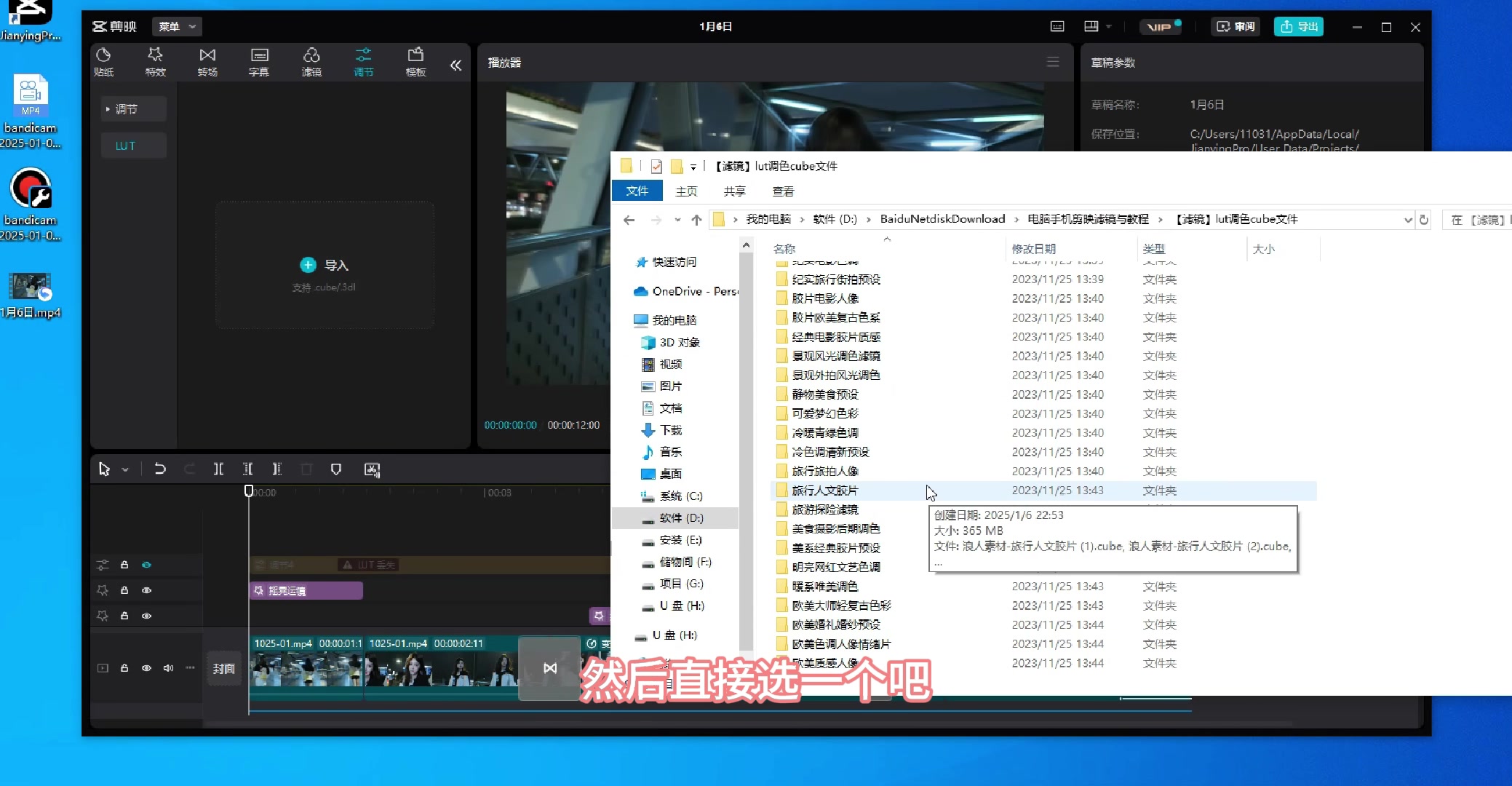Lock the 摇晃运镜 effect track
1512x786 pixels.
(x=124, y=590)
